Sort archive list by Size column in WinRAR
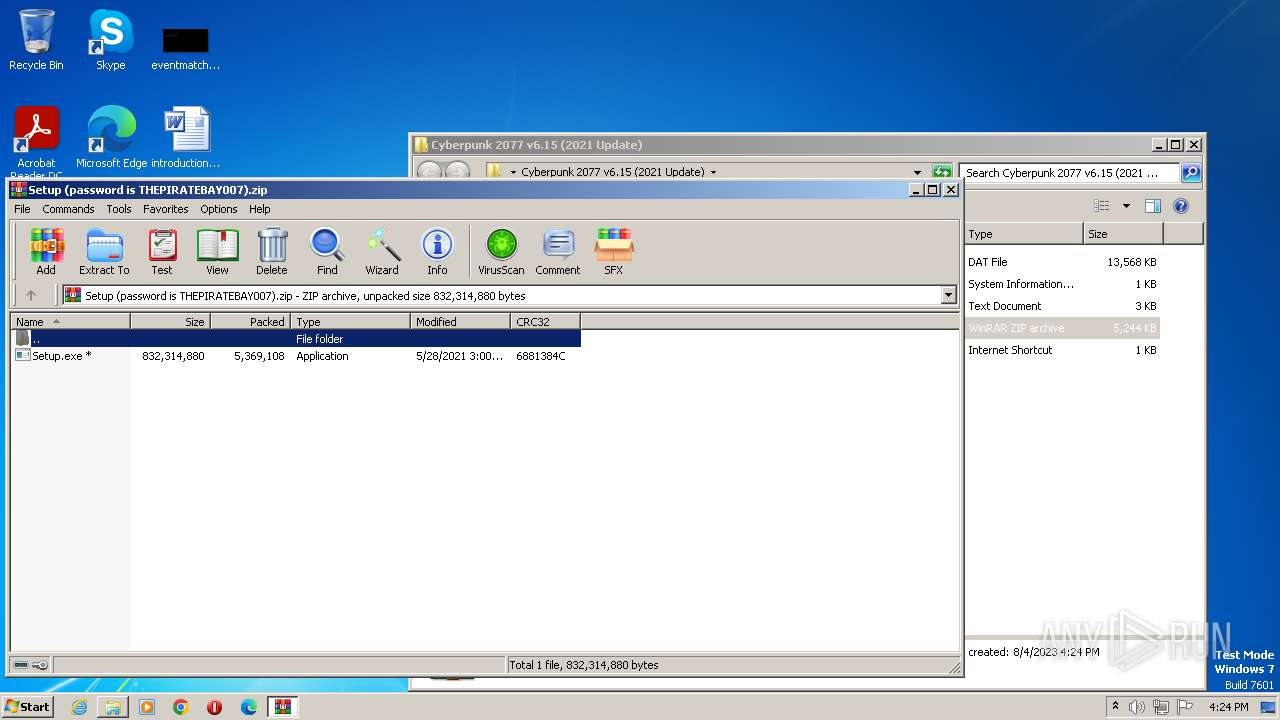This screenshot has height=720, width=1280. [x=170, y=322]
